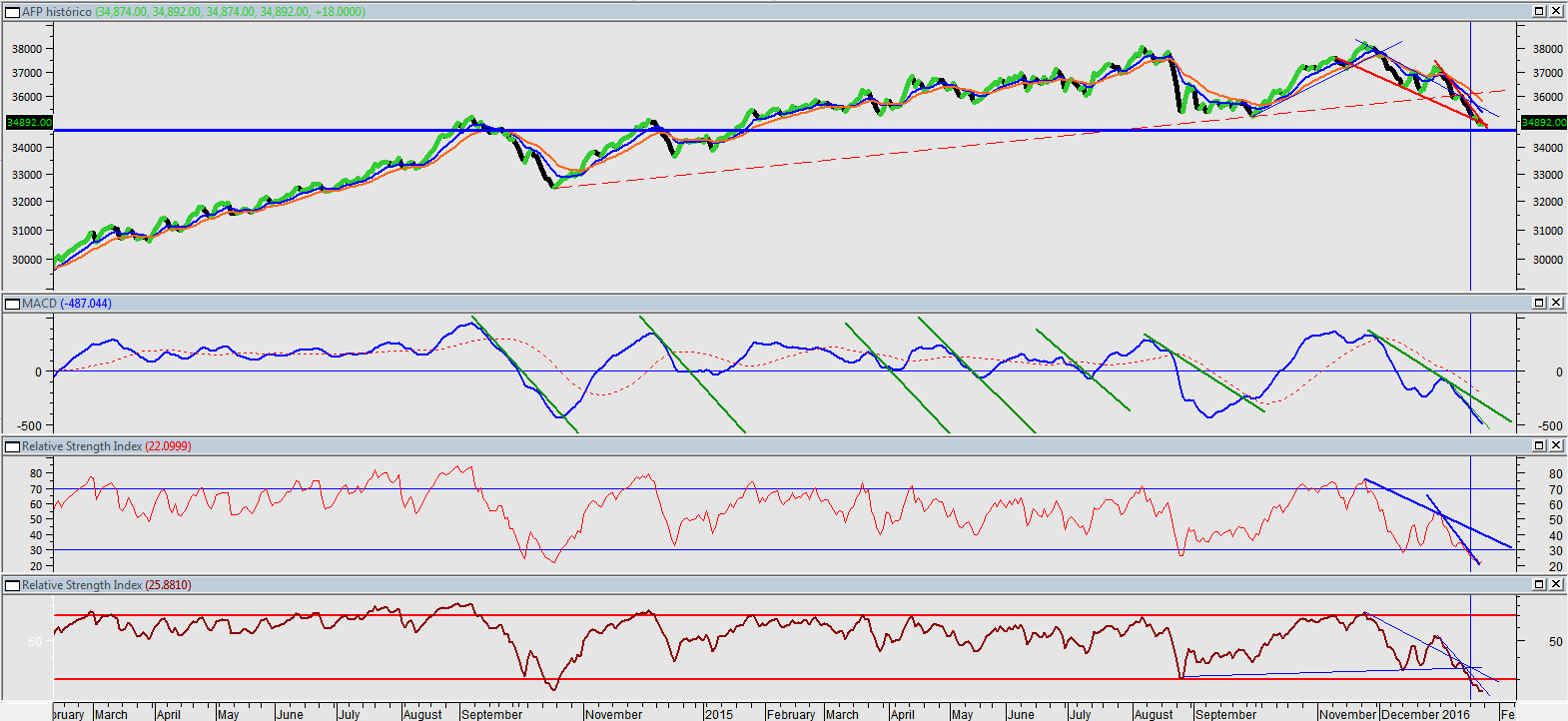Click 80 on RSI (22.0999) left axis

point(36,474)
